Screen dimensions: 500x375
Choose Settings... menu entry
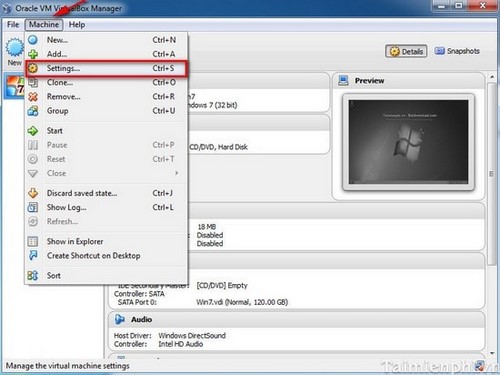pos(106,68)
